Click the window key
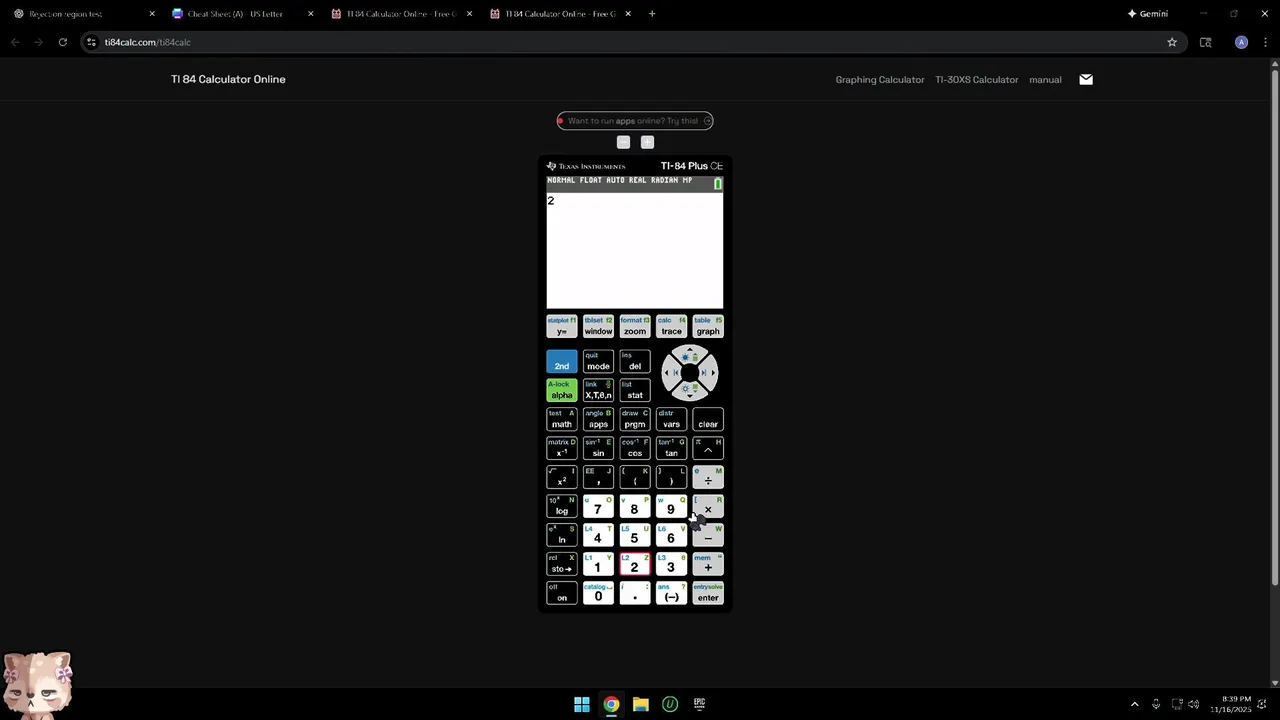Image resolution: width=1280 pixels, height=720 pixels. coord(598,327)
